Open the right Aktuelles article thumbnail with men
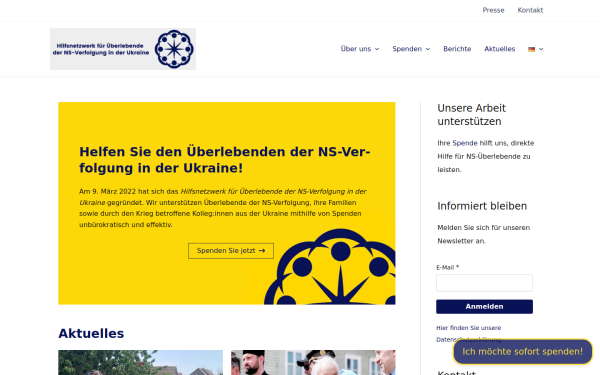Image resolution: width=600 pixels, height=375 pixels. 313,362
